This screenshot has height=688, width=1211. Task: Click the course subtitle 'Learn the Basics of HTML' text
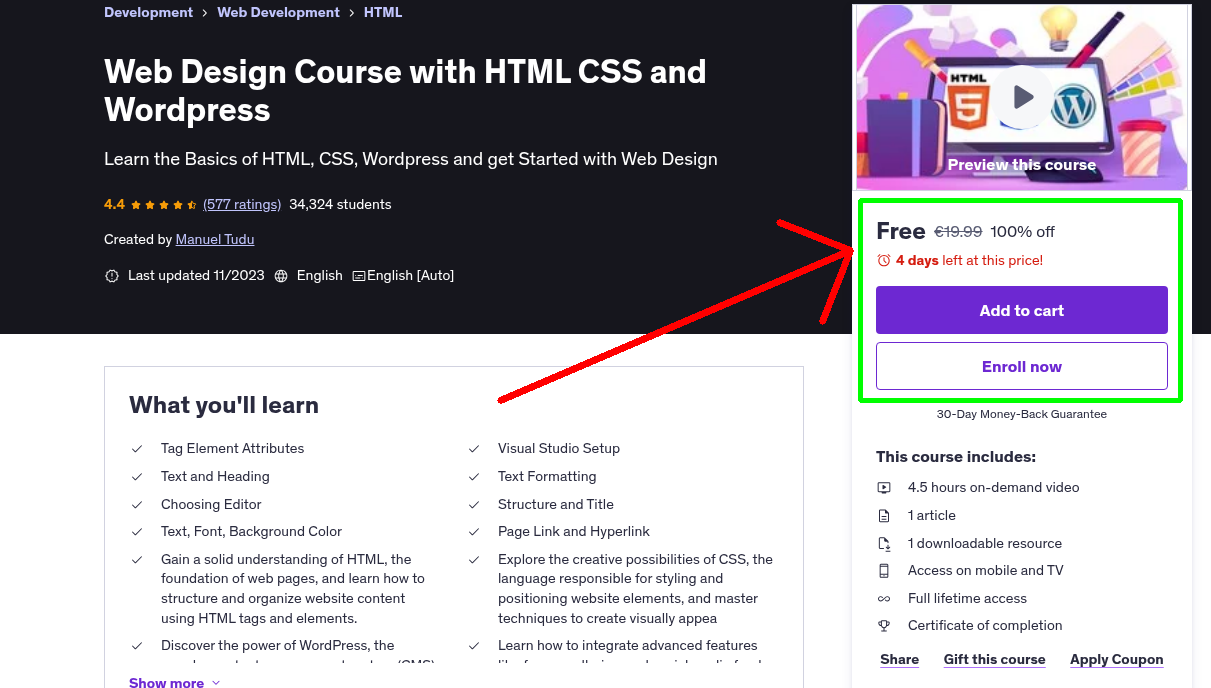411,159
